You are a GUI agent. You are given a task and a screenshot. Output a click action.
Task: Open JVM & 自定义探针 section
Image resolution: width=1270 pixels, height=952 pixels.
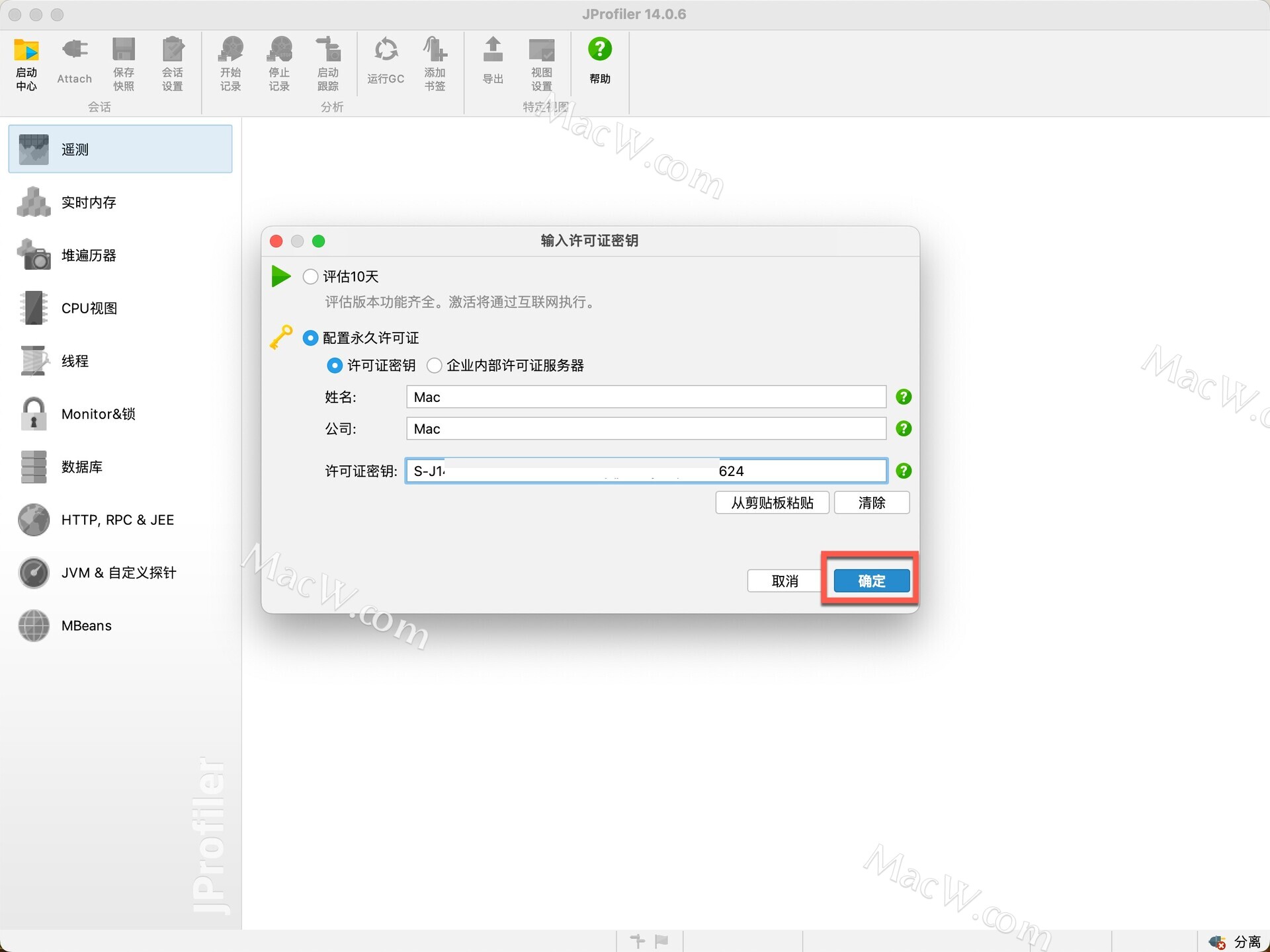tap(120, 573)
